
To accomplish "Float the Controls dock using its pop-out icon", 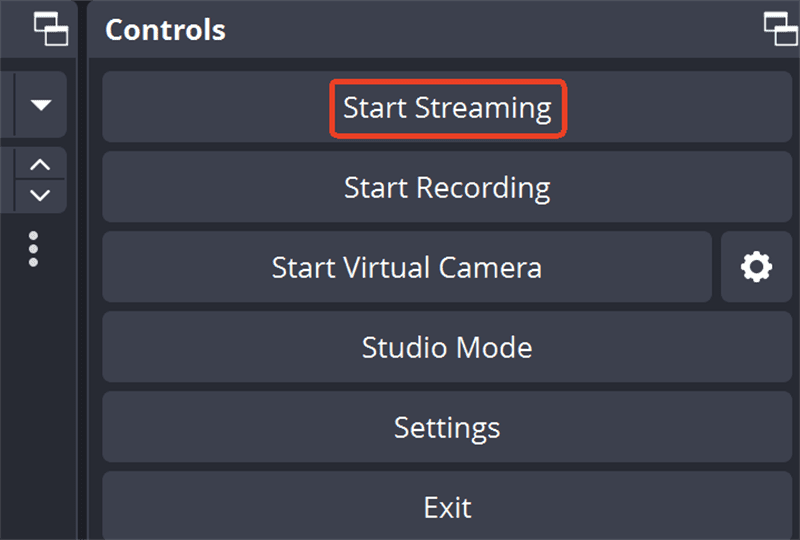I will coord(780,29).
